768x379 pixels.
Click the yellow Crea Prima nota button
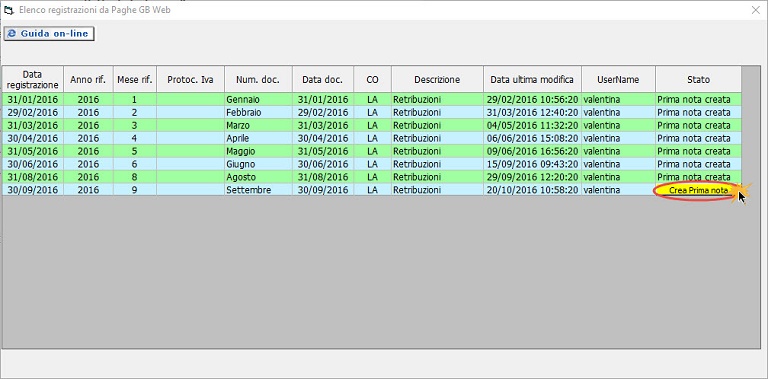click(698, 190)
